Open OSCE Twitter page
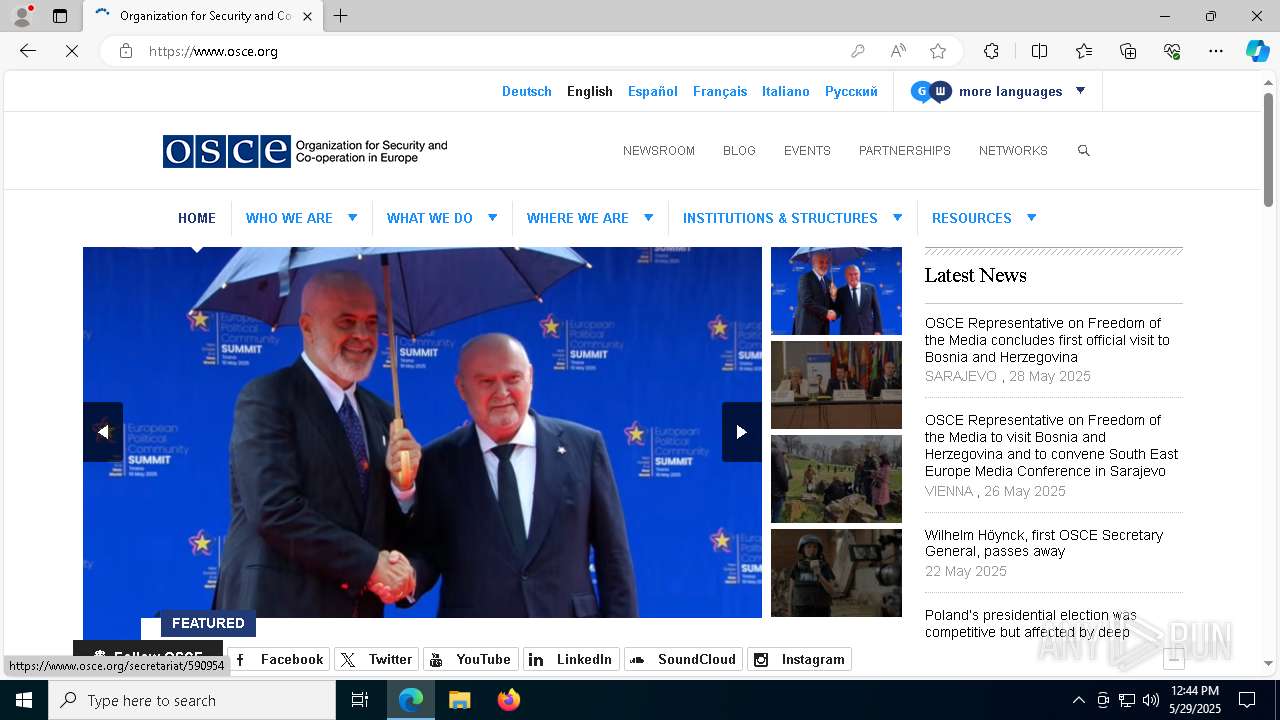This screenshot has height=720, width=1280. click(x=376, y=659)
